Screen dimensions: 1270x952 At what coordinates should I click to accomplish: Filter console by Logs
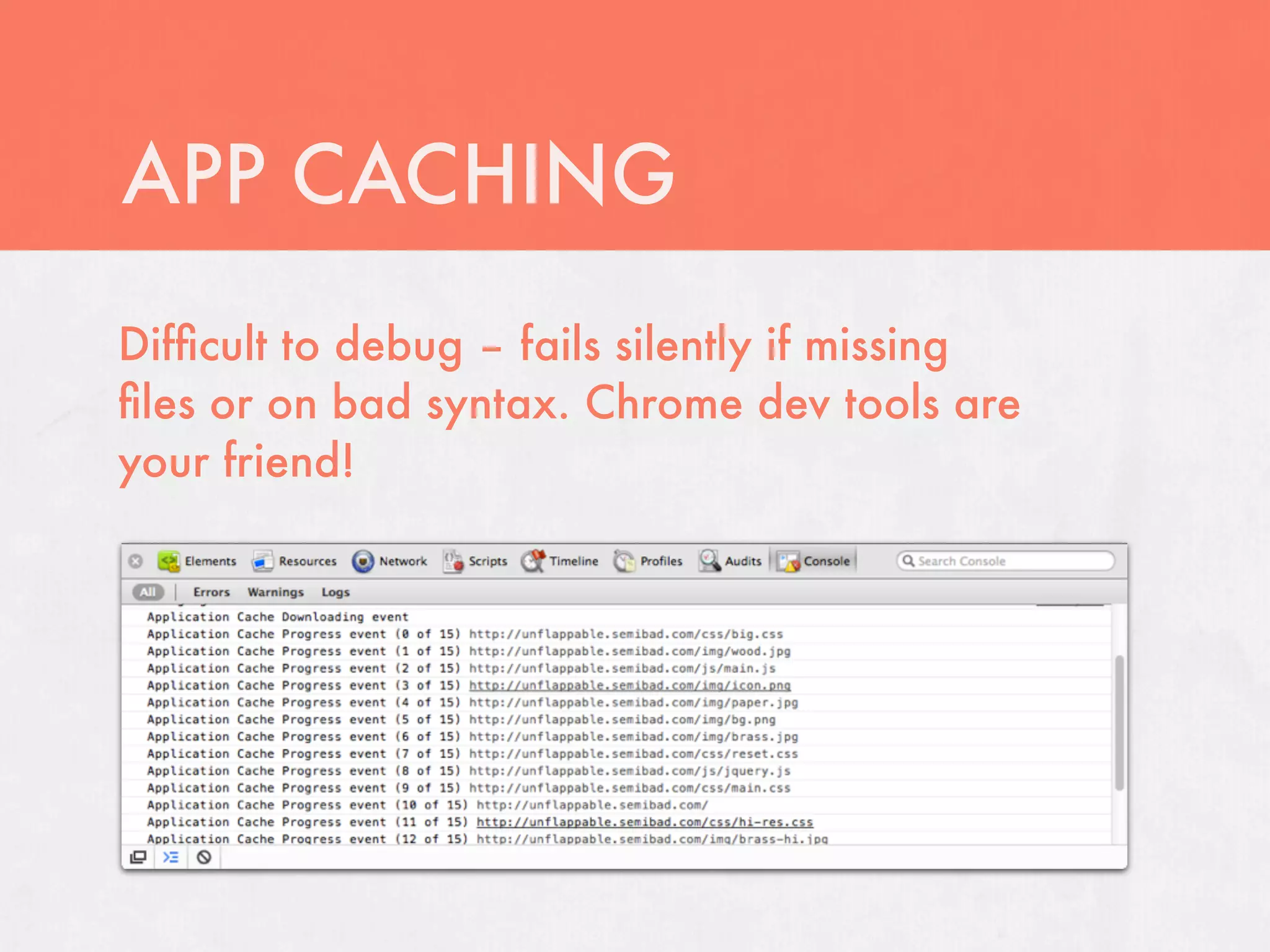(335, 592)
